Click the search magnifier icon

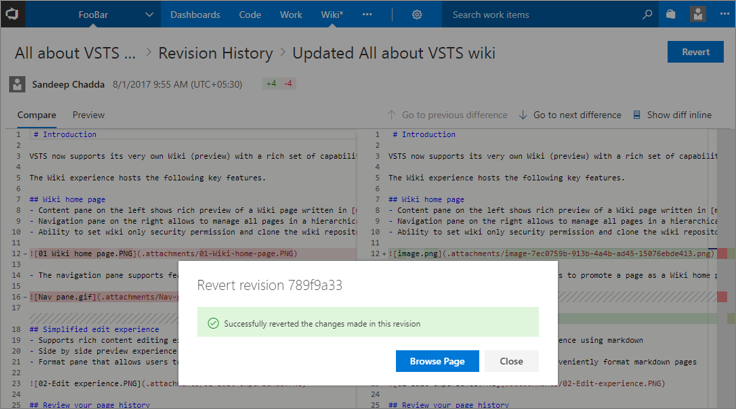click(x=647, y=15)
